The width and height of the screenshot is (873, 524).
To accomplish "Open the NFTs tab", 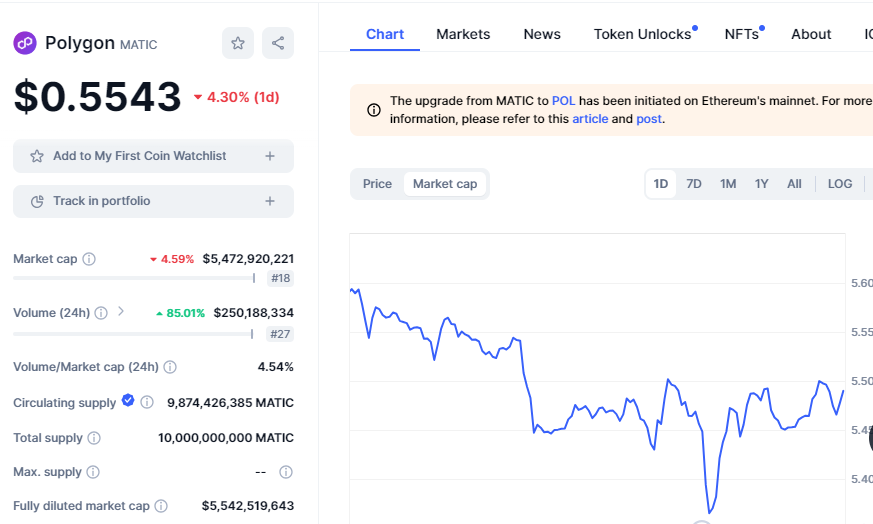I will click(x=744, y=34).
